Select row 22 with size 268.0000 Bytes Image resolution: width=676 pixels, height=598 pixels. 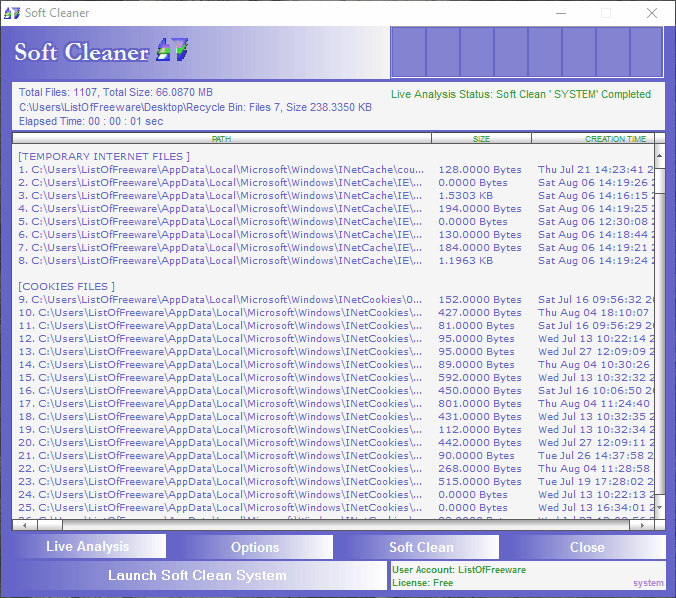(x=335, y=469)
